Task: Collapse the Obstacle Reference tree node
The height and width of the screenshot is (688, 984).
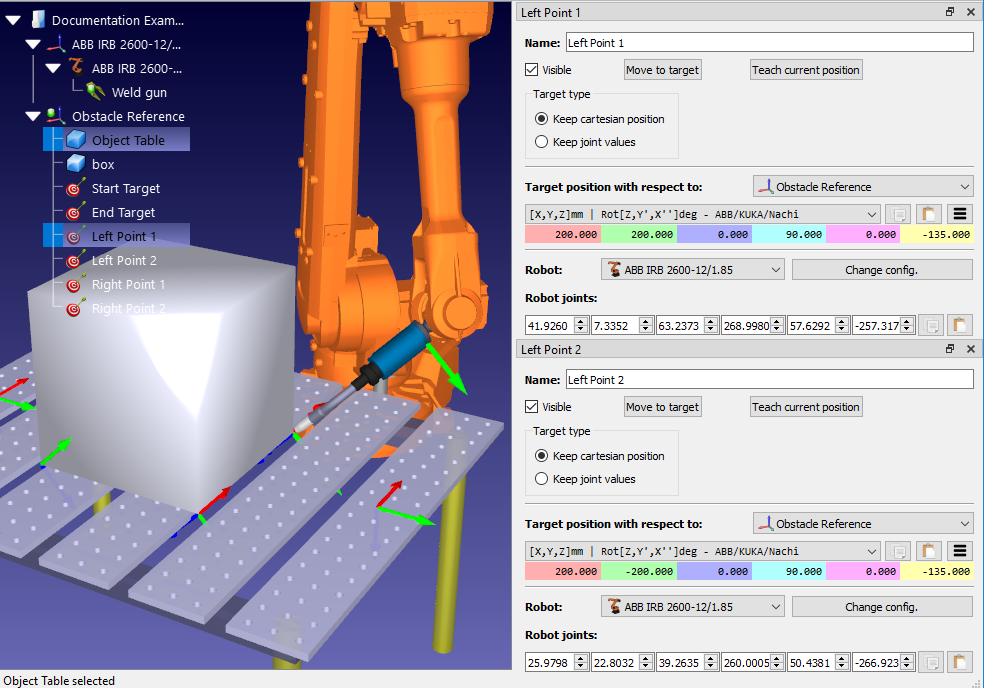Action: 32,116
